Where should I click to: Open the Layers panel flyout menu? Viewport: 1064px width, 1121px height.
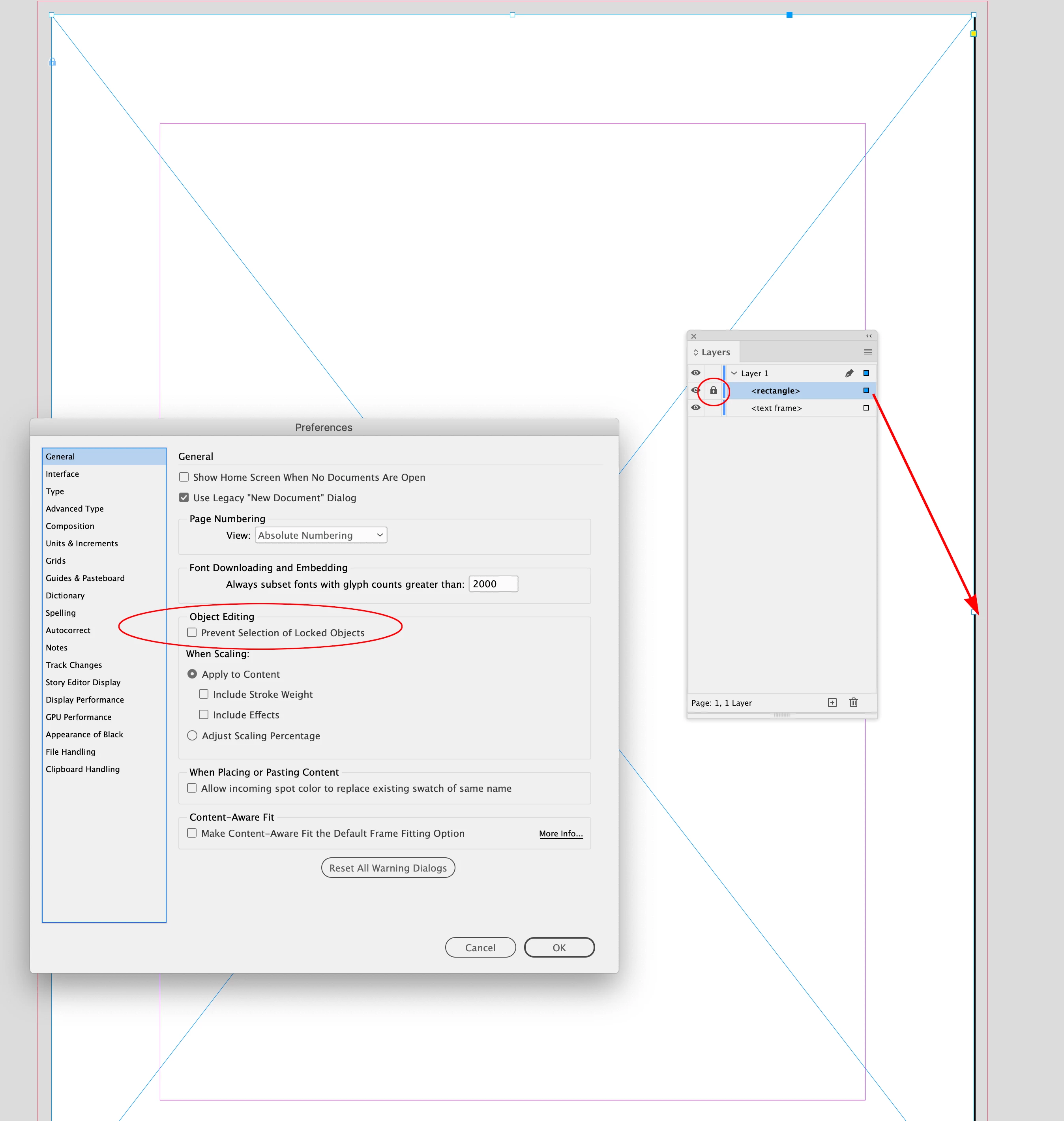[x=868, y=352]
